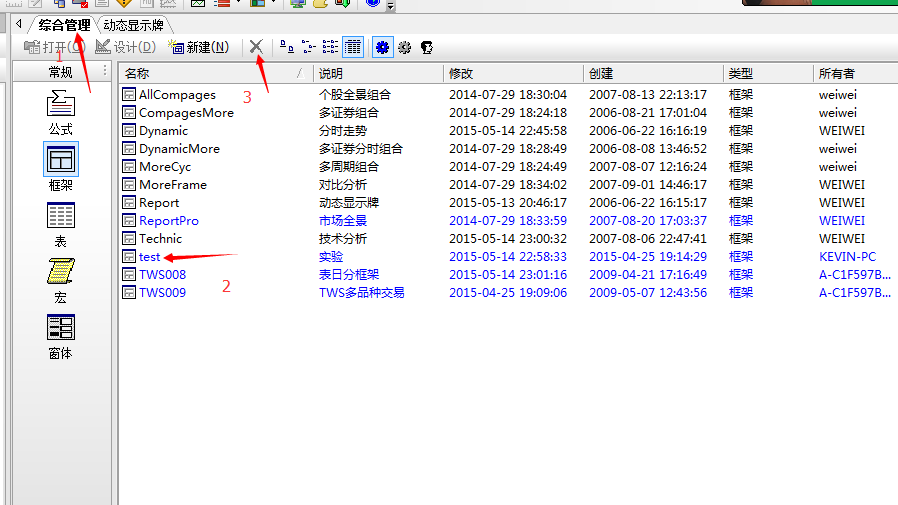
Task: Click the 设计(D) button
Action: tap(126, 47)
